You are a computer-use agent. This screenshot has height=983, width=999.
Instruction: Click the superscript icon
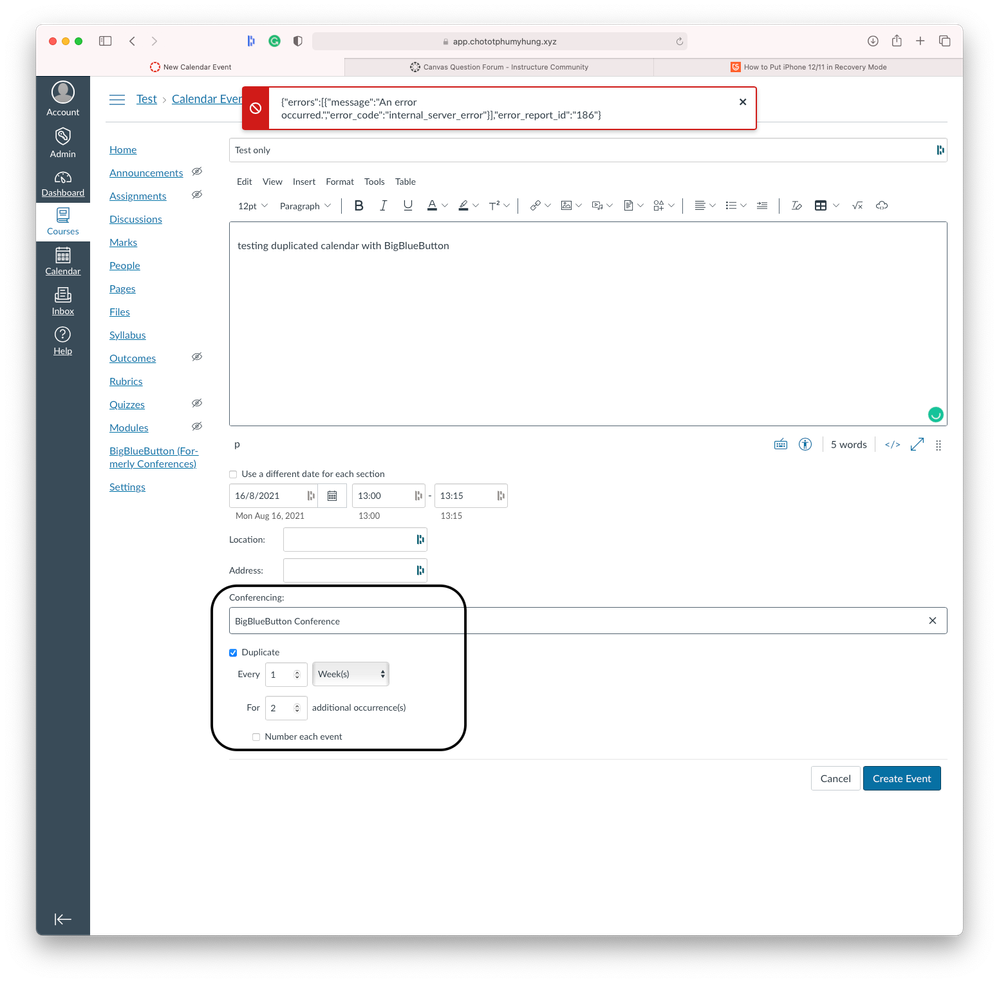point(494,206)
